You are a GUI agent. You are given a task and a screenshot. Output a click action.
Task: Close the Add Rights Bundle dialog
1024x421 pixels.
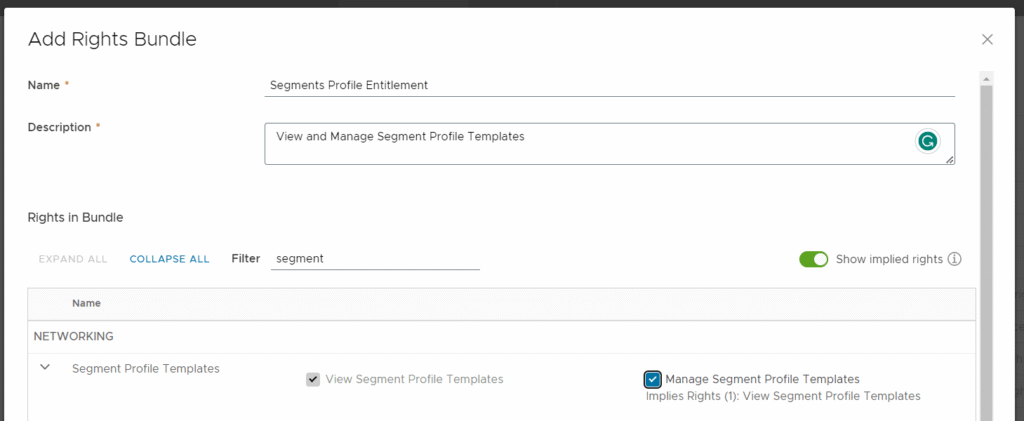987,40
